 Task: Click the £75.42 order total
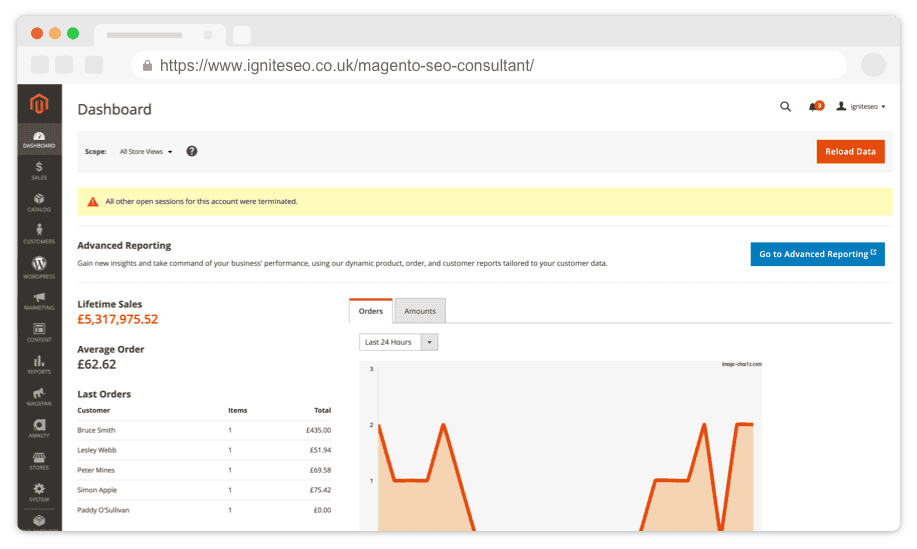point(320,490)
